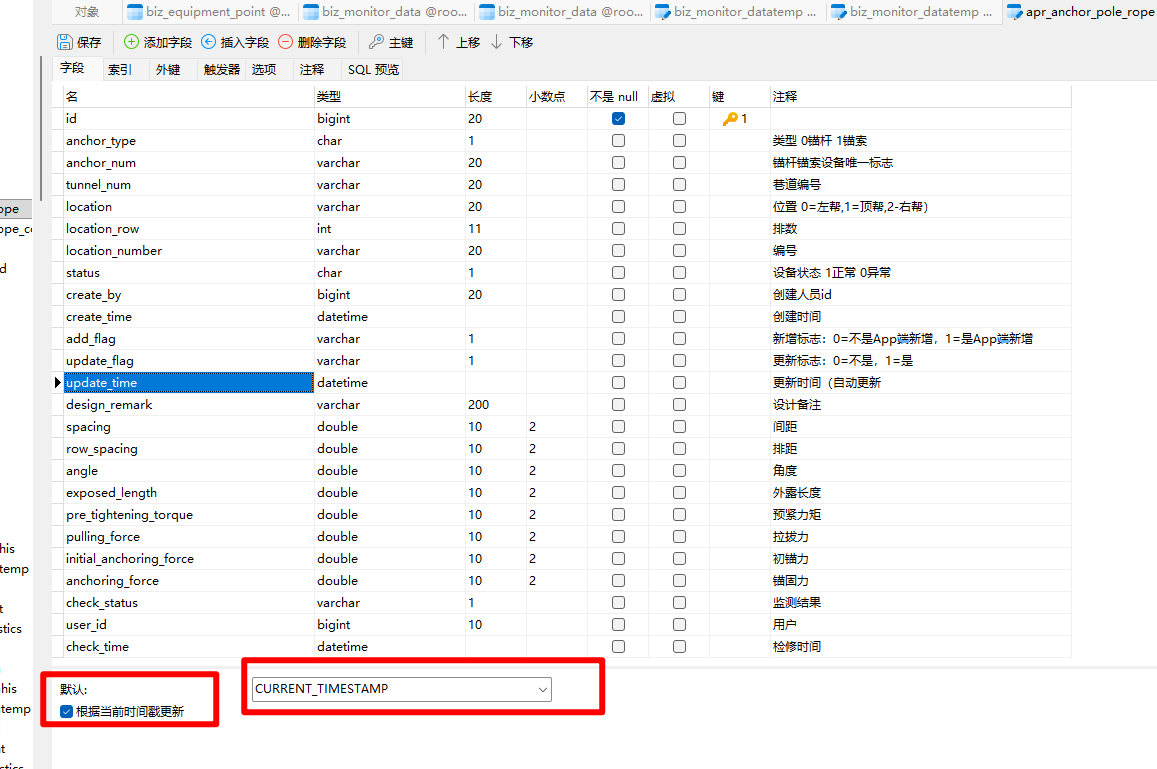This screenshot has width=1157, height=769.
Task: Click the 类型 column header
Action: [x=389, y=97]
